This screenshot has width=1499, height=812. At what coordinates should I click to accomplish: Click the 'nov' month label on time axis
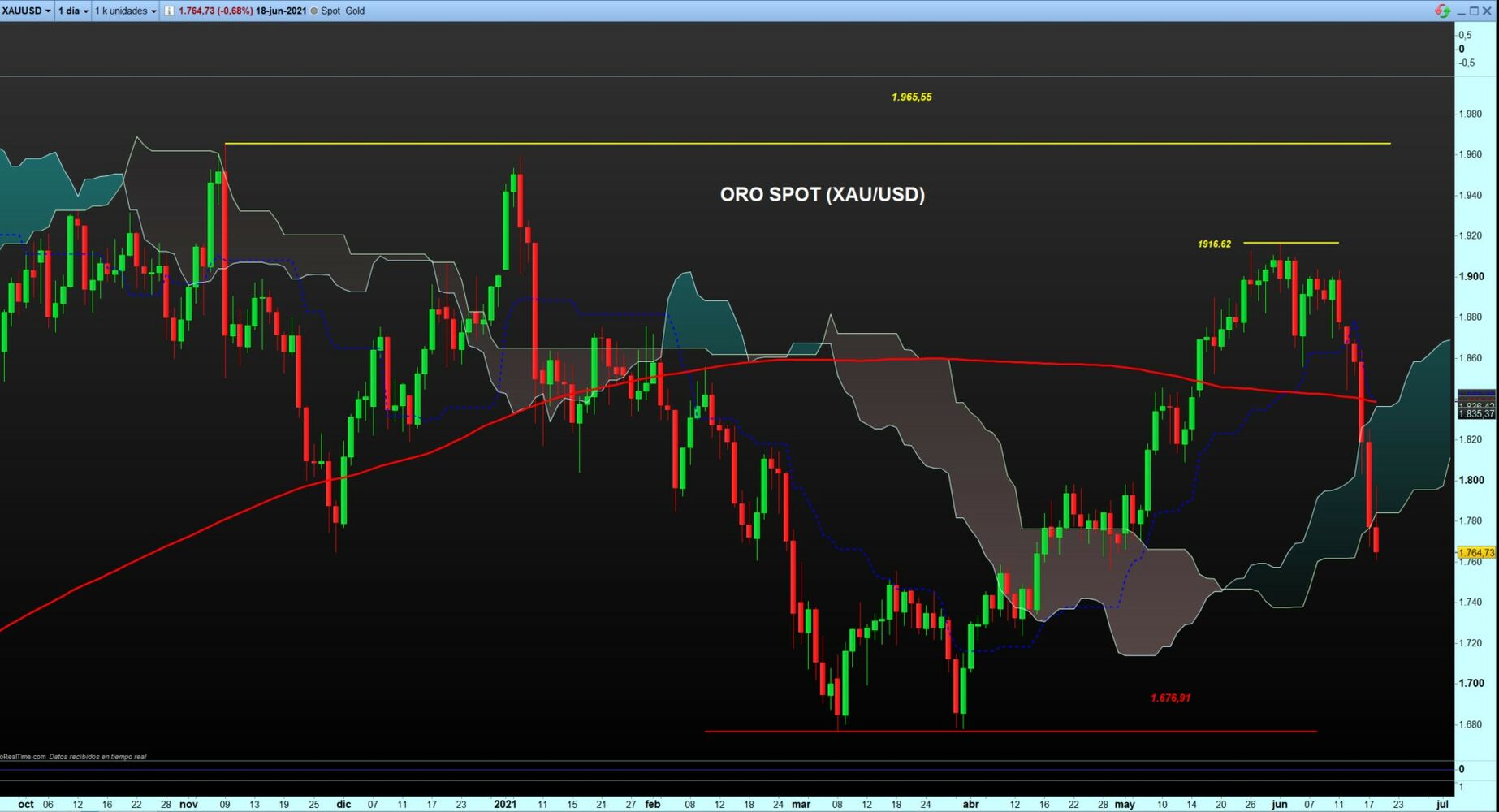[x=188, y=804]
